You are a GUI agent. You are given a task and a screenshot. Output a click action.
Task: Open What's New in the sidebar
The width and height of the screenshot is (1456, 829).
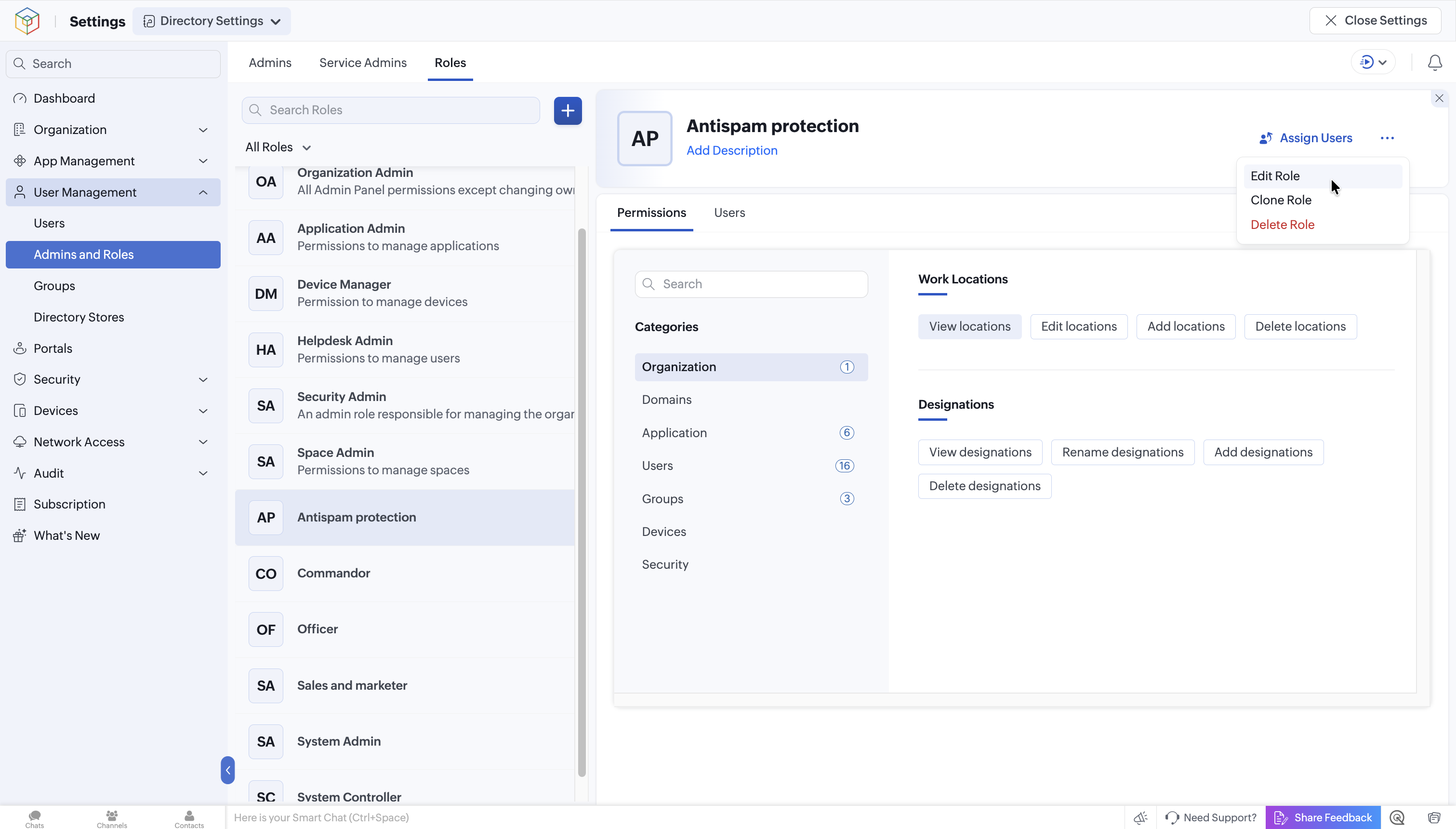click(x=113, y=535)
